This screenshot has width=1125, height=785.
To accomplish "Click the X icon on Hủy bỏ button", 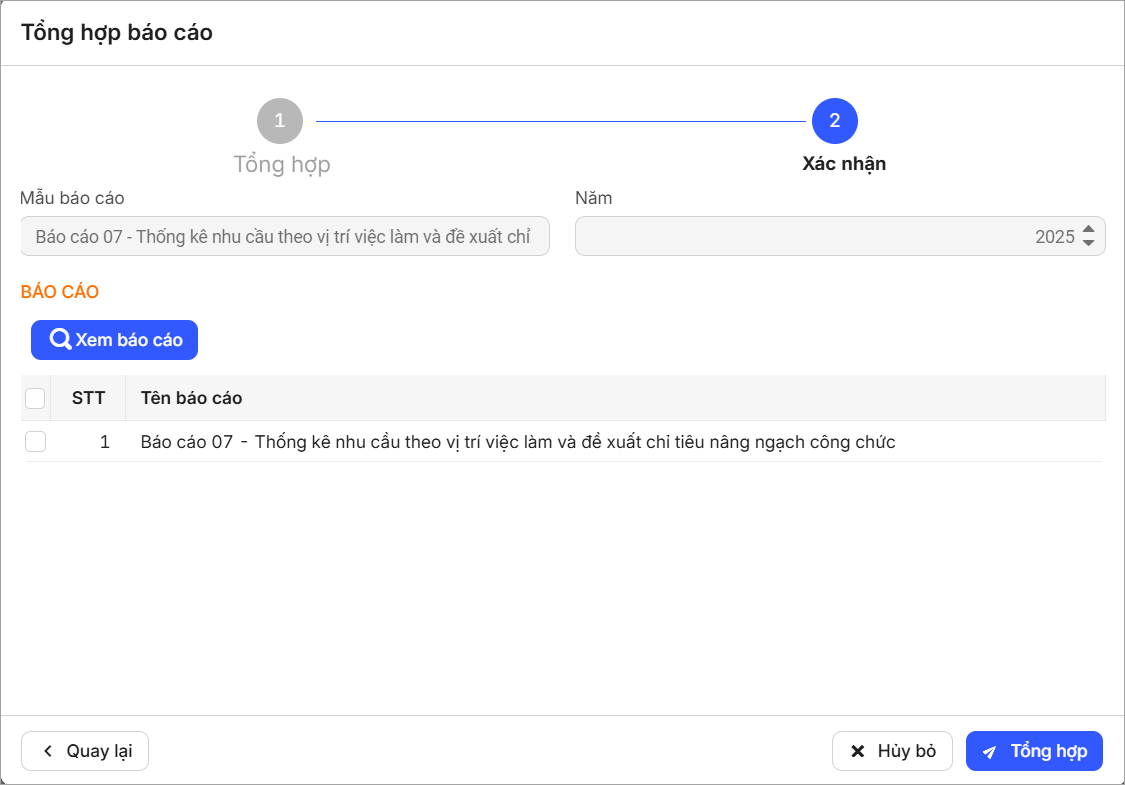I will coord(857,752).
